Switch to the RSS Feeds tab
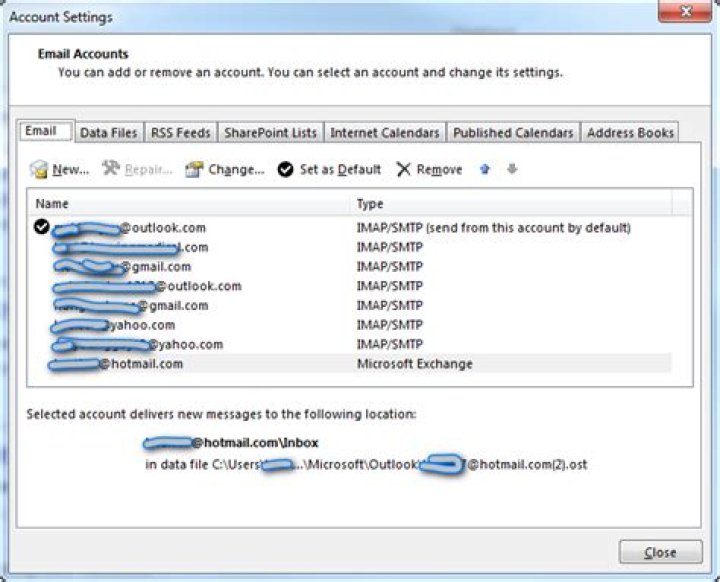 pos(180,133)
